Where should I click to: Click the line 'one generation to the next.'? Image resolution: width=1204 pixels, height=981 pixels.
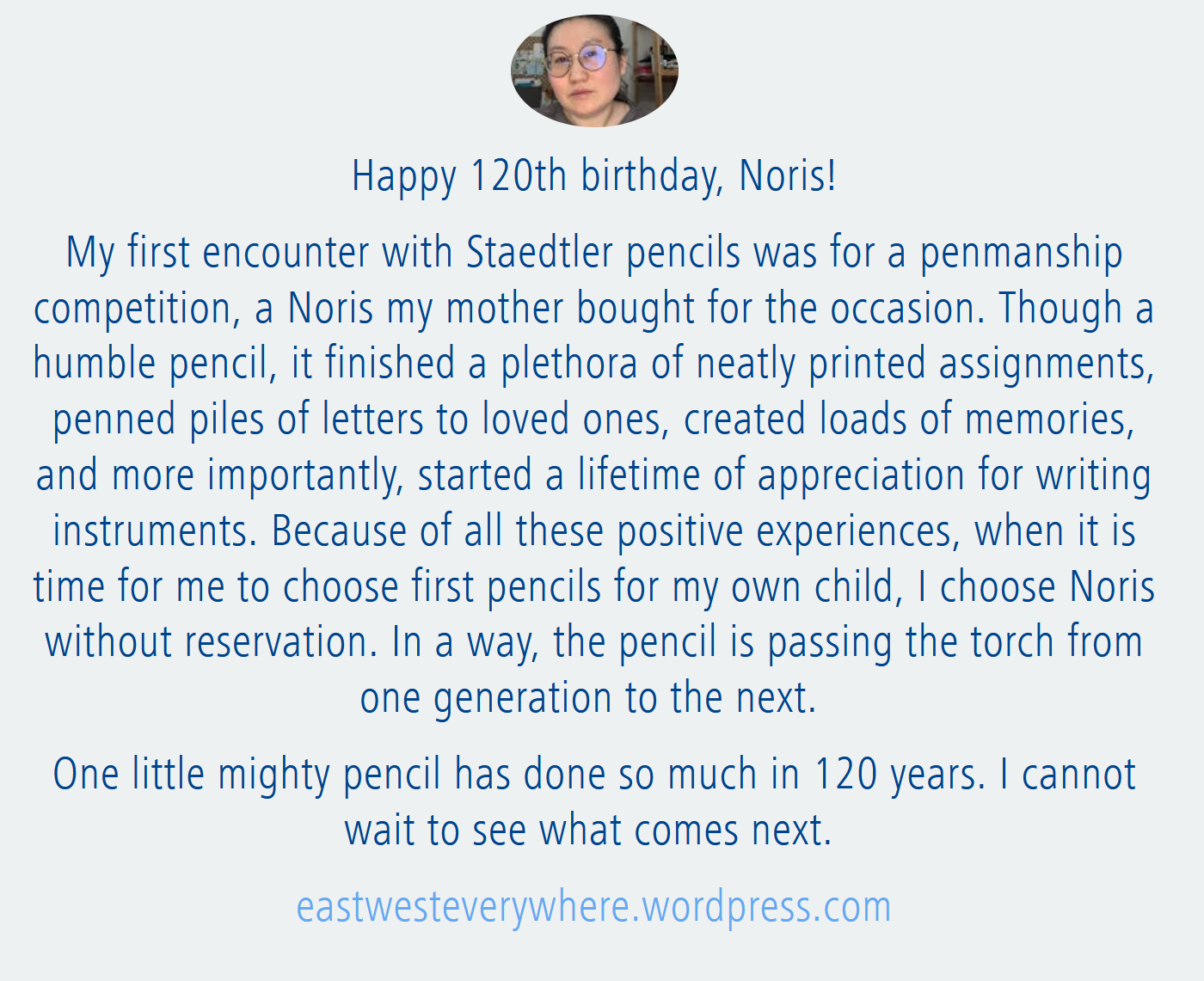tap(588, 699)
